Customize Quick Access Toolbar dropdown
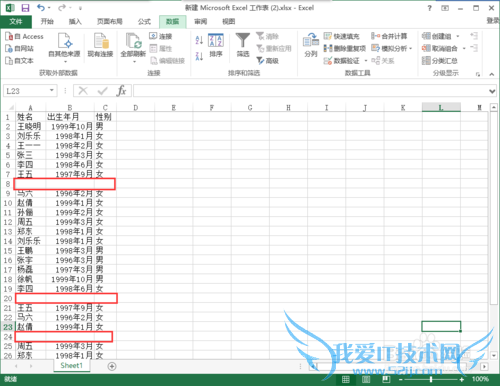This screenshot has width=500, height=386. (80, 8)
